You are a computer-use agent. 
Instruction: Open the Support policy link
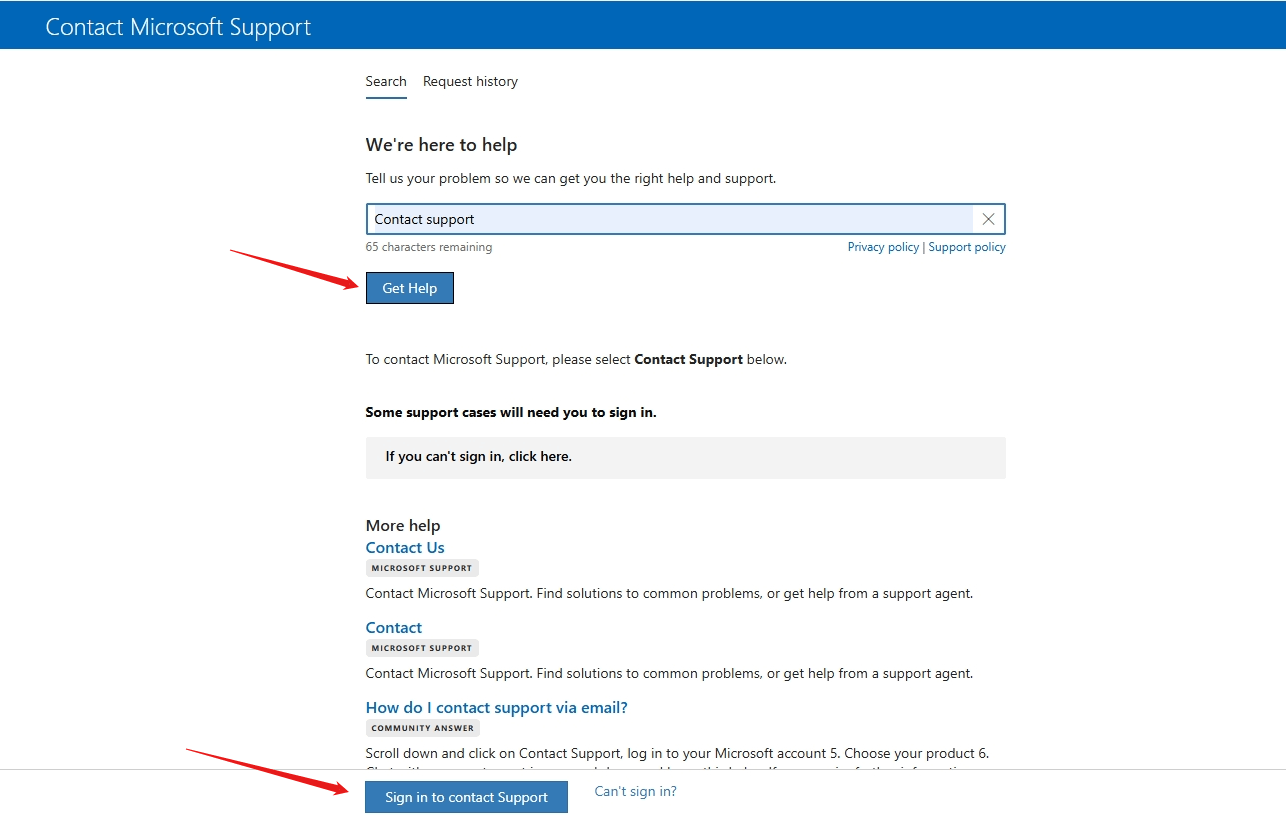[x=967, y=246]
